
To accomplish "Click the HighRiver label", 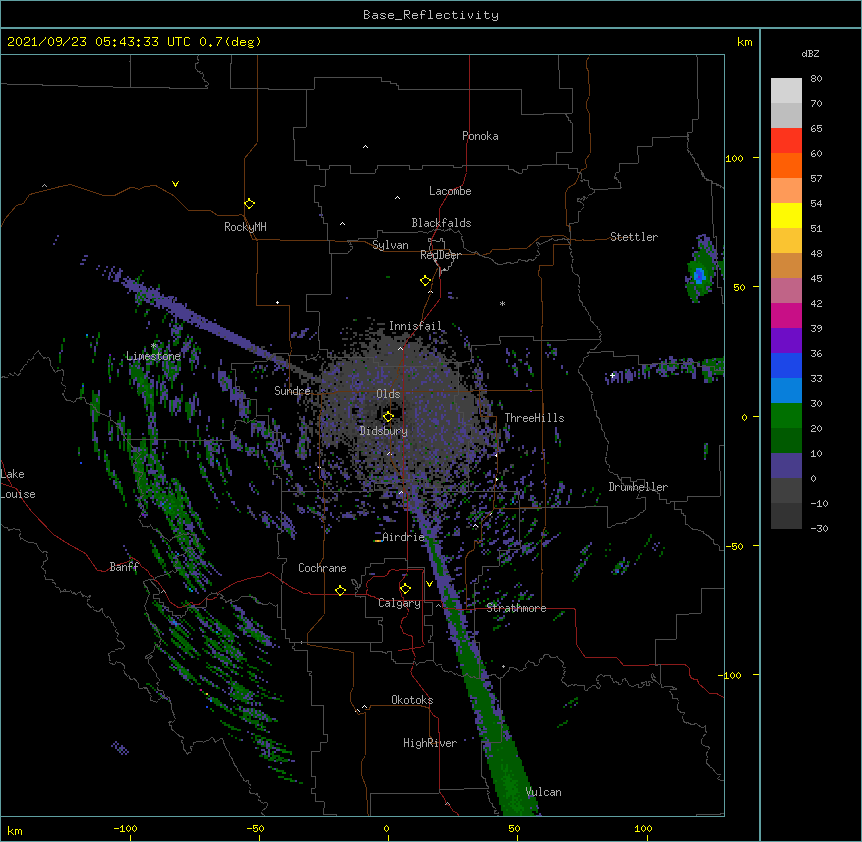I will [x=430, y=743].
